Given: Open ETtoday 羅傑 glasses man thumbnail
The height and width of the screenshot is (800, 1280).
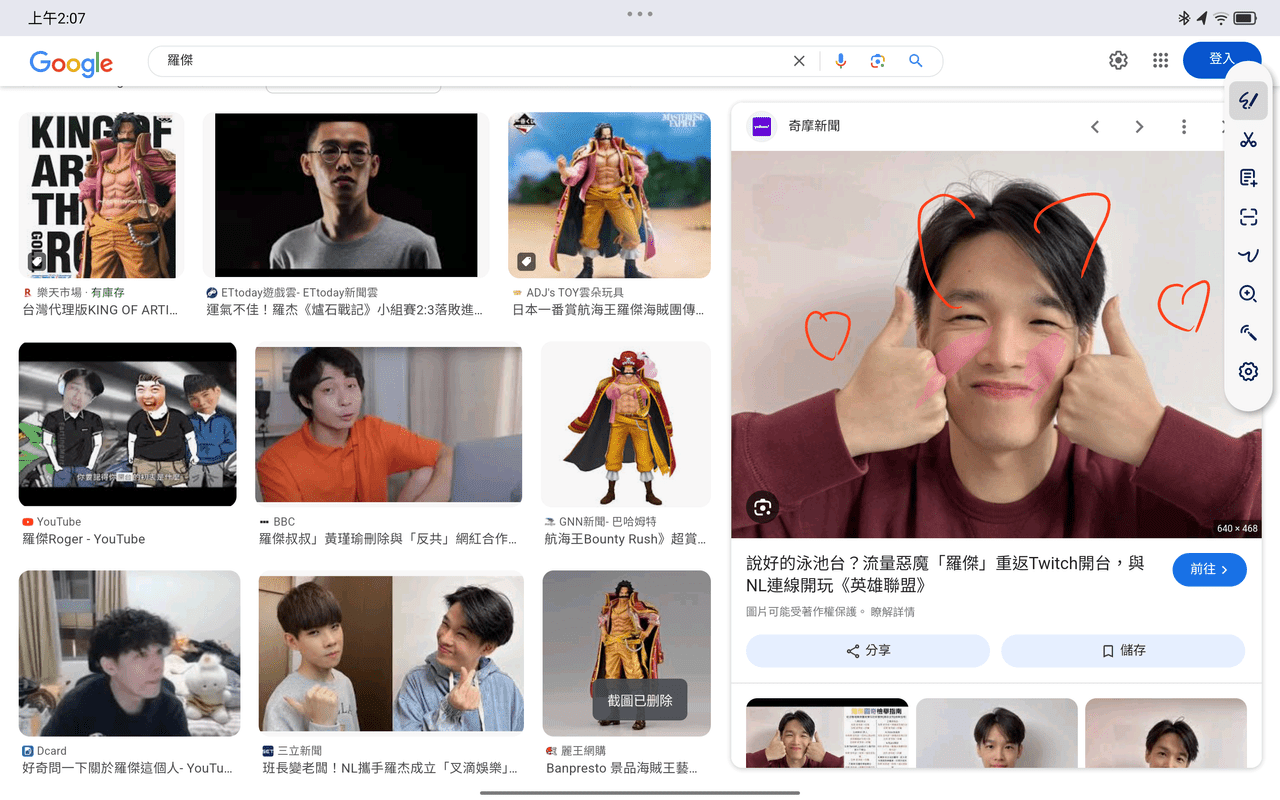Looking at the screenshot, I should click(346, 195).
